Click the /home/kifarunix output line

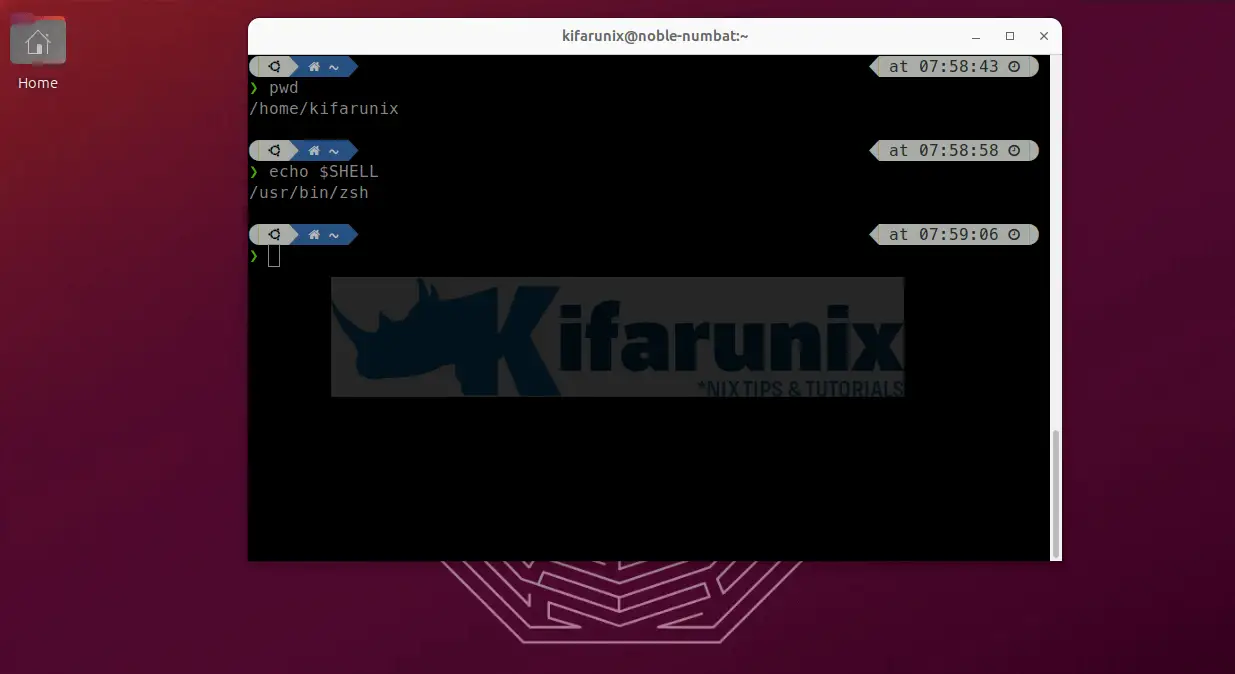click(x=324, y=108)
